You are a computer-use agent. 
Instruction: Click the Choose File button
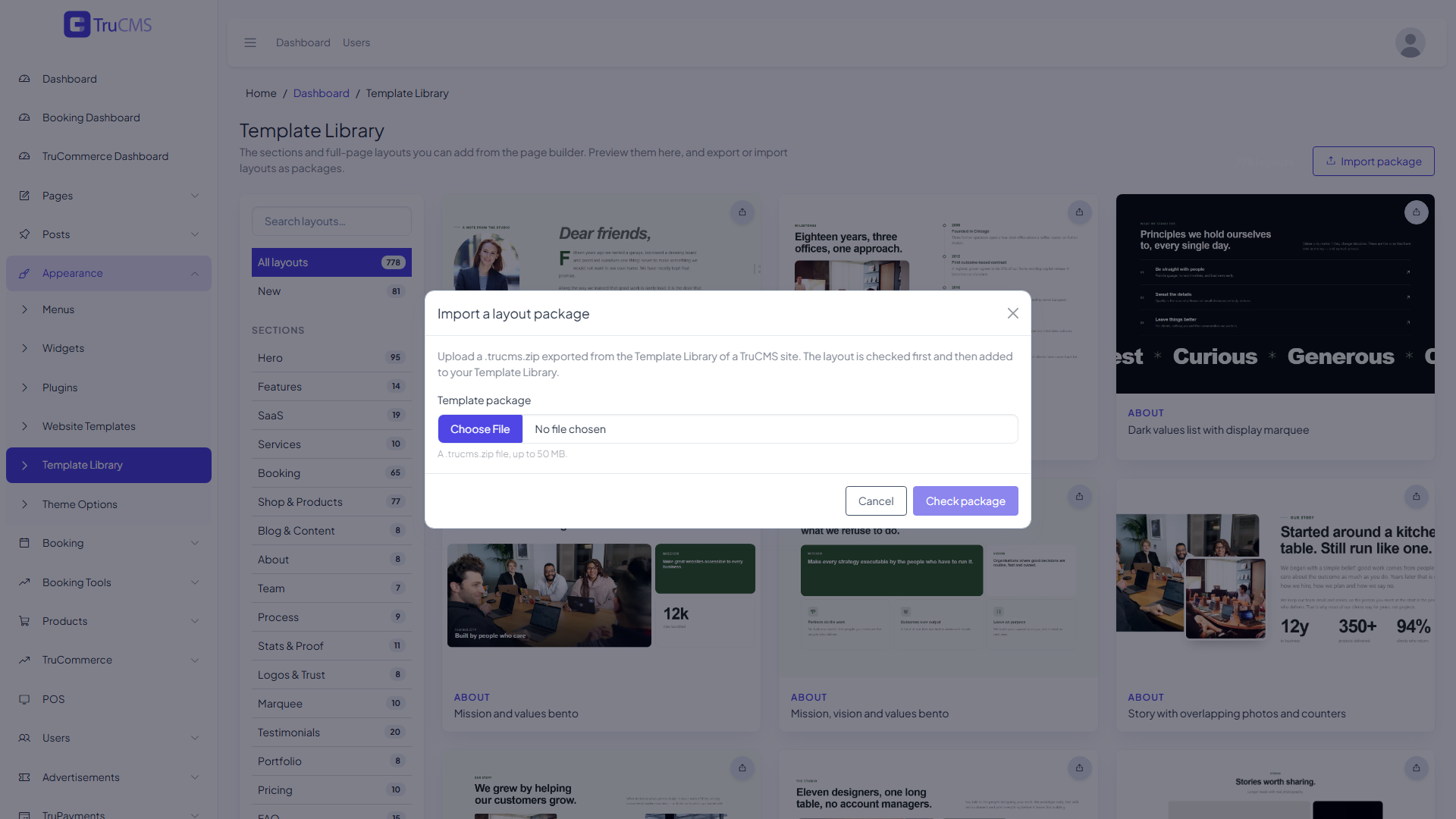click(x=480, y=429)
